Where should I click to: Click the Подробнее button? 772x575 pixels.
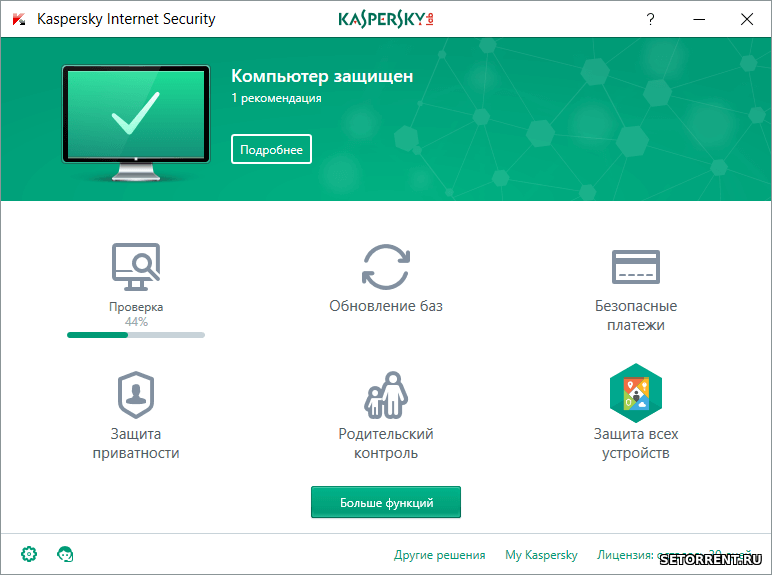tap(271, 149)
